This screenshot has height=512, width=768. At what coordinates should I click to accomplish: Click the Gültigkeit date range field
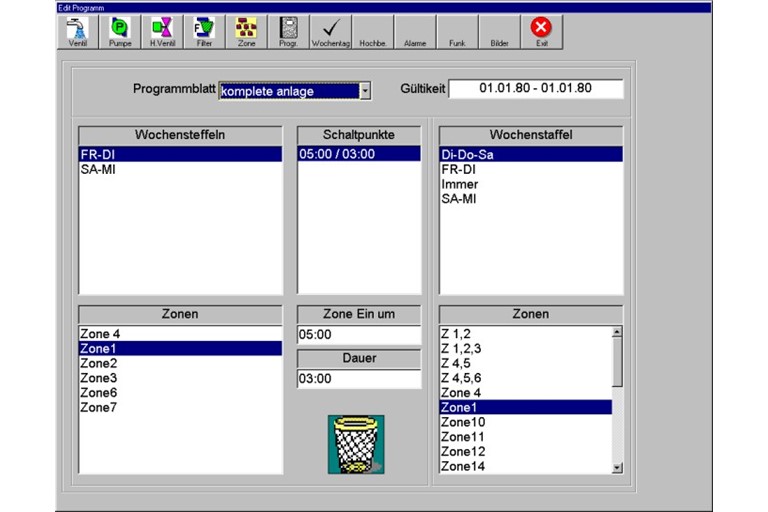[x=535, y=89]
